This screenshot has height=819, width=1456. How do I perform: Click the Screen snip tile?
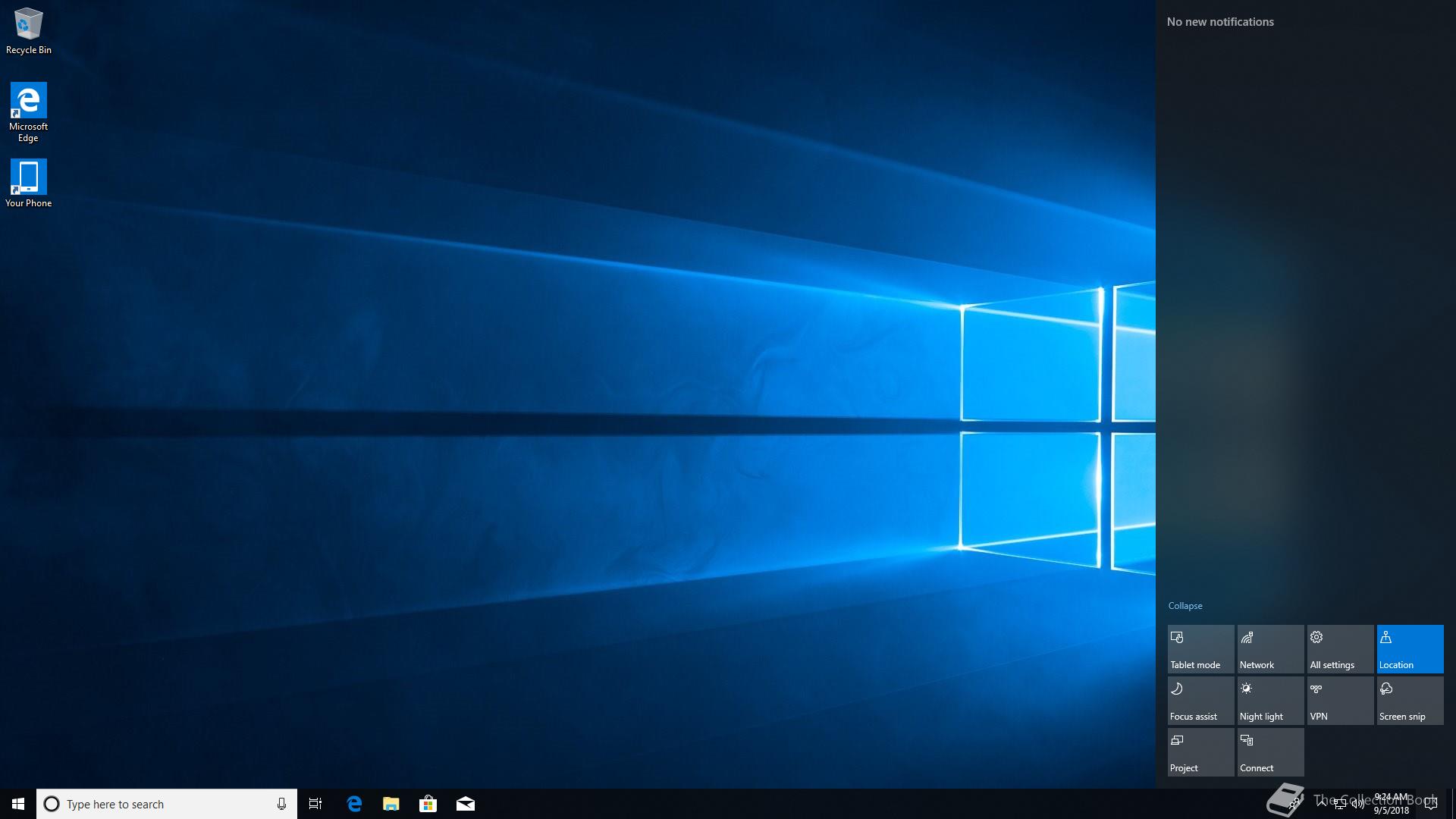[1410, 701]
